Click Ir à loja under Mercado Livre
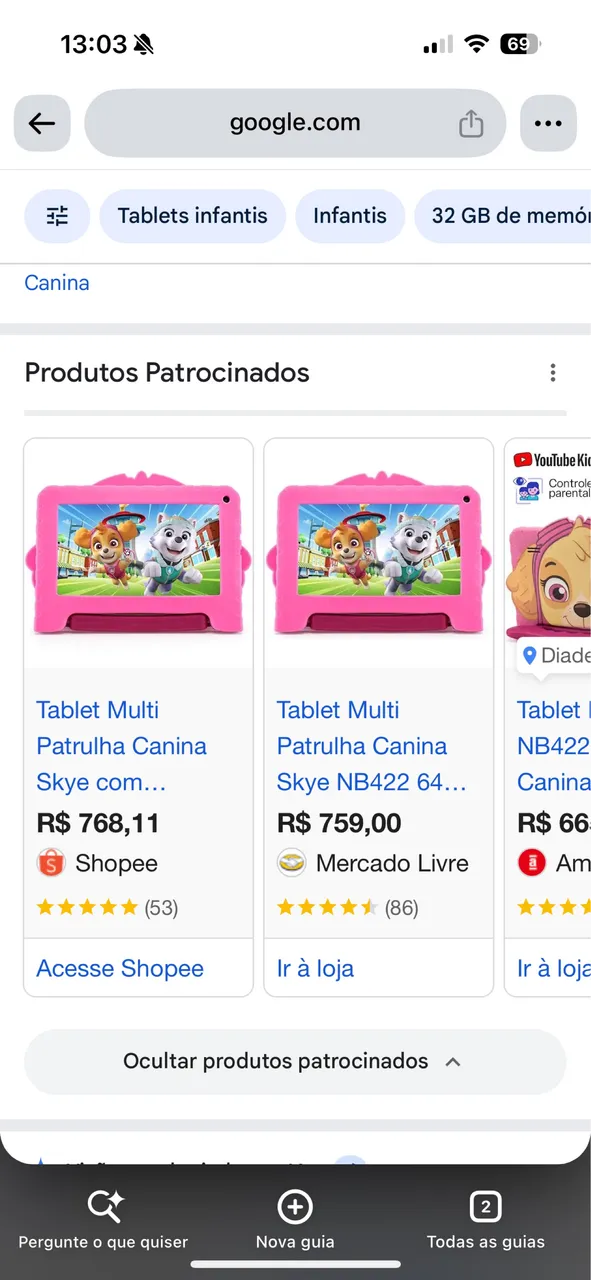 tap(315, 968)
